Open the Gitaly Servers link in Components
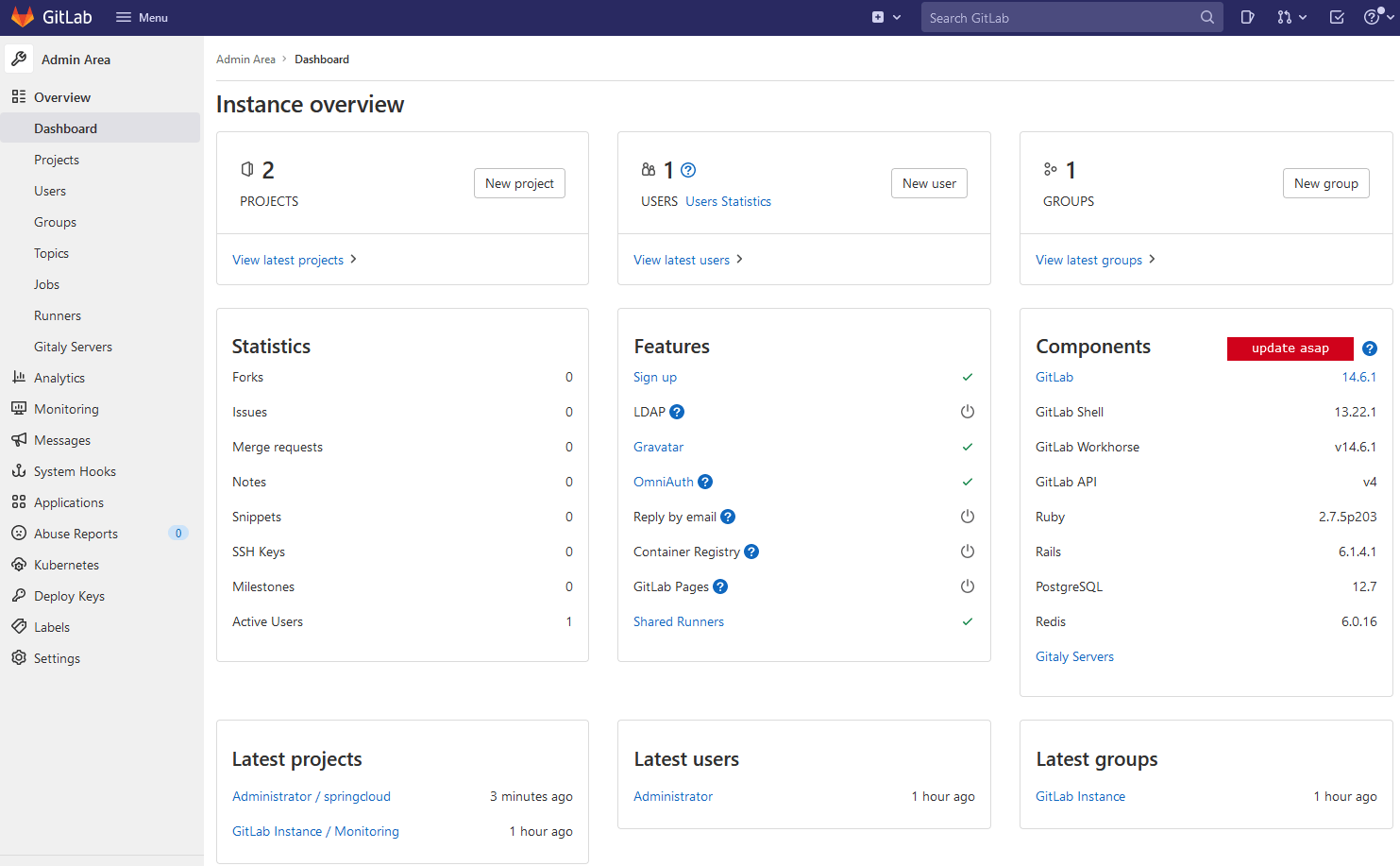 [x=1074, y=656]
